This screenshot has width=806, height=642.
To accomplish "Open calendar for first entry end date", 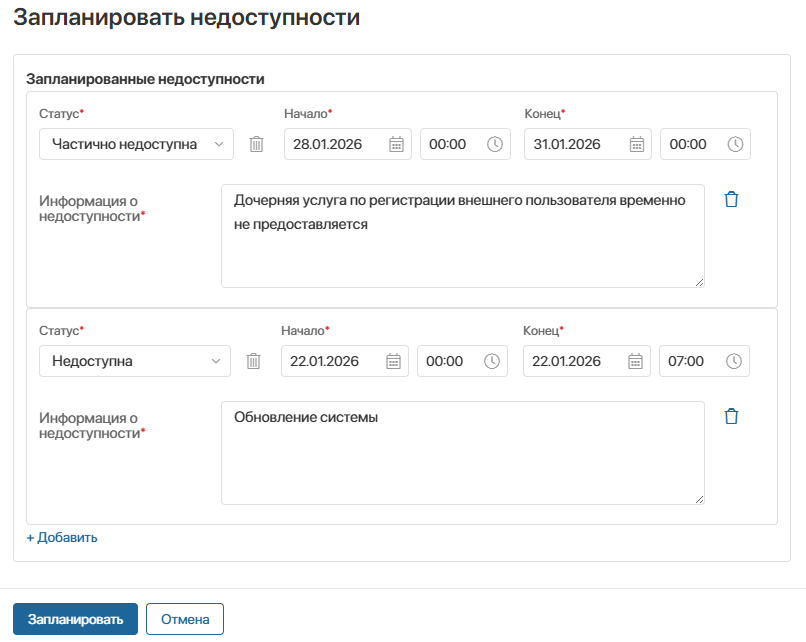I will [636, 144].
